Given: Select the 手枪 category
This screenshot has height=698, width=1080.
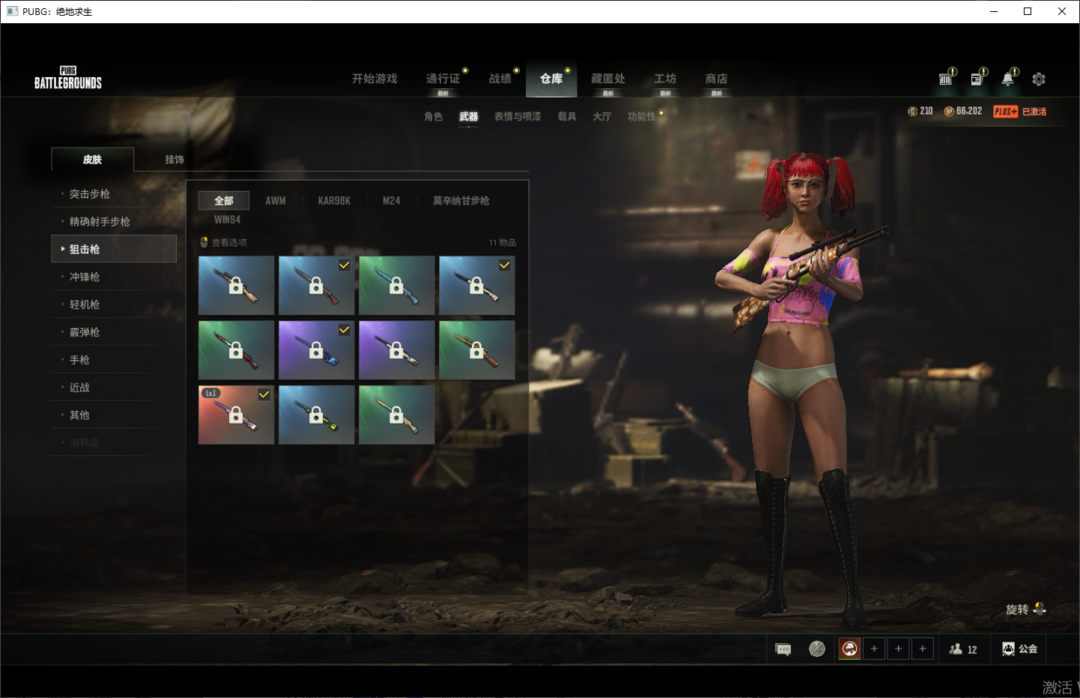Looking at the screenshot, I should coord(114,360).
